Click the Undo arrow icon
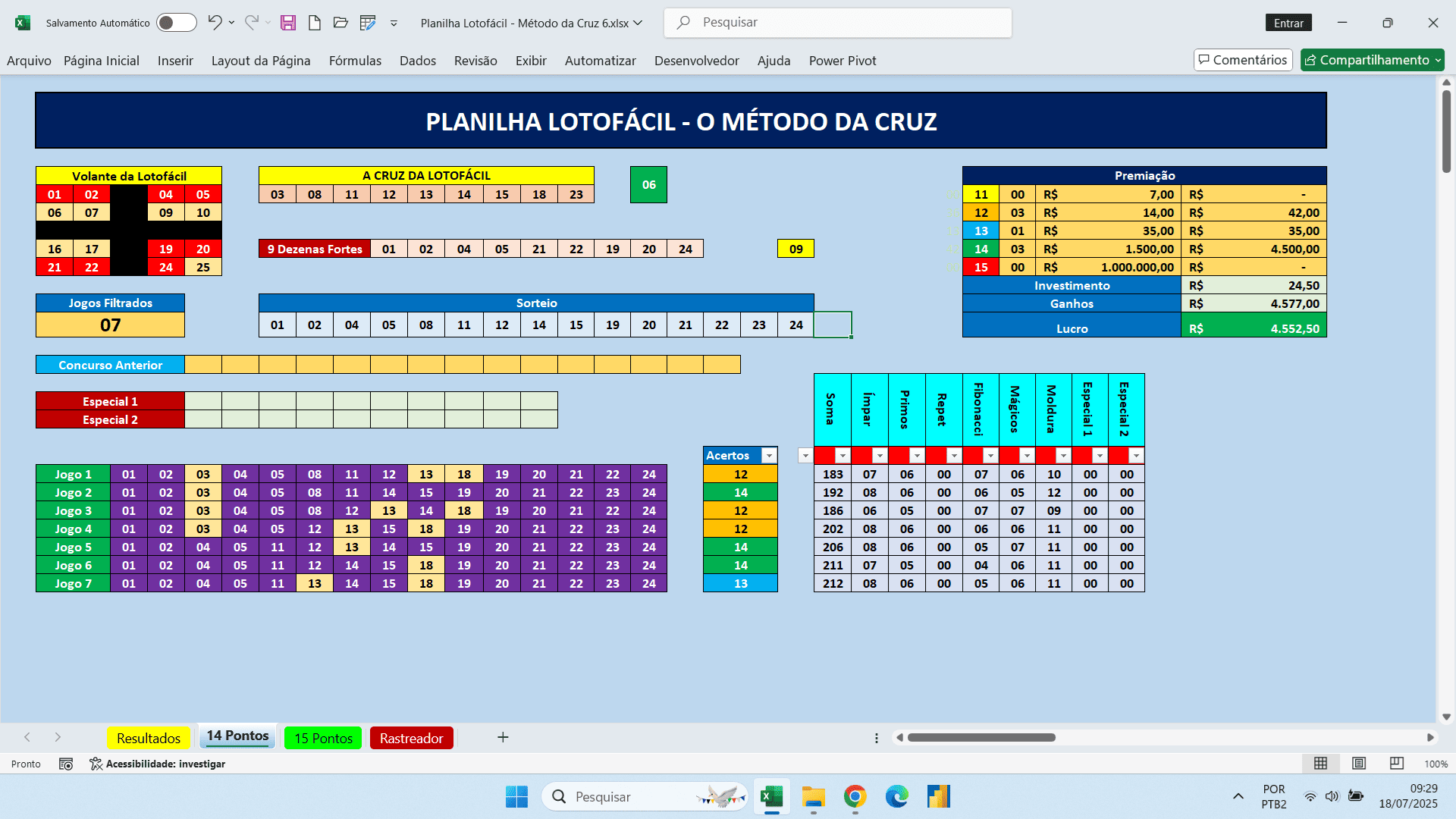Screen dimensions: 1456x819 (x=215, y=23)
